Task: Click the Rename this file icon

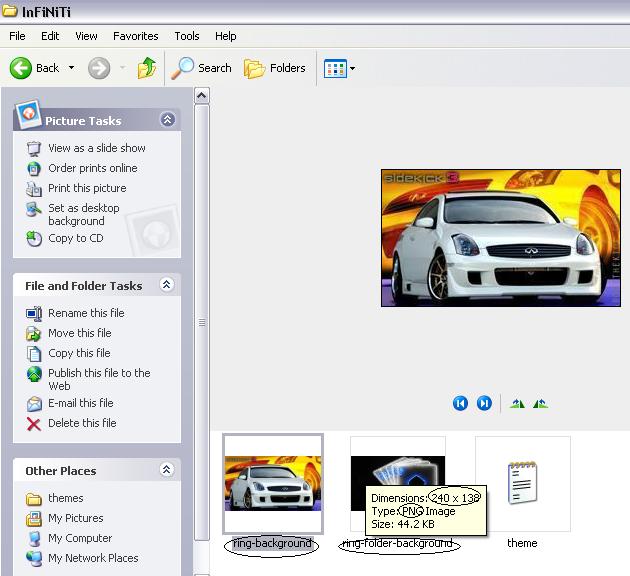Action: pos(34,313)
